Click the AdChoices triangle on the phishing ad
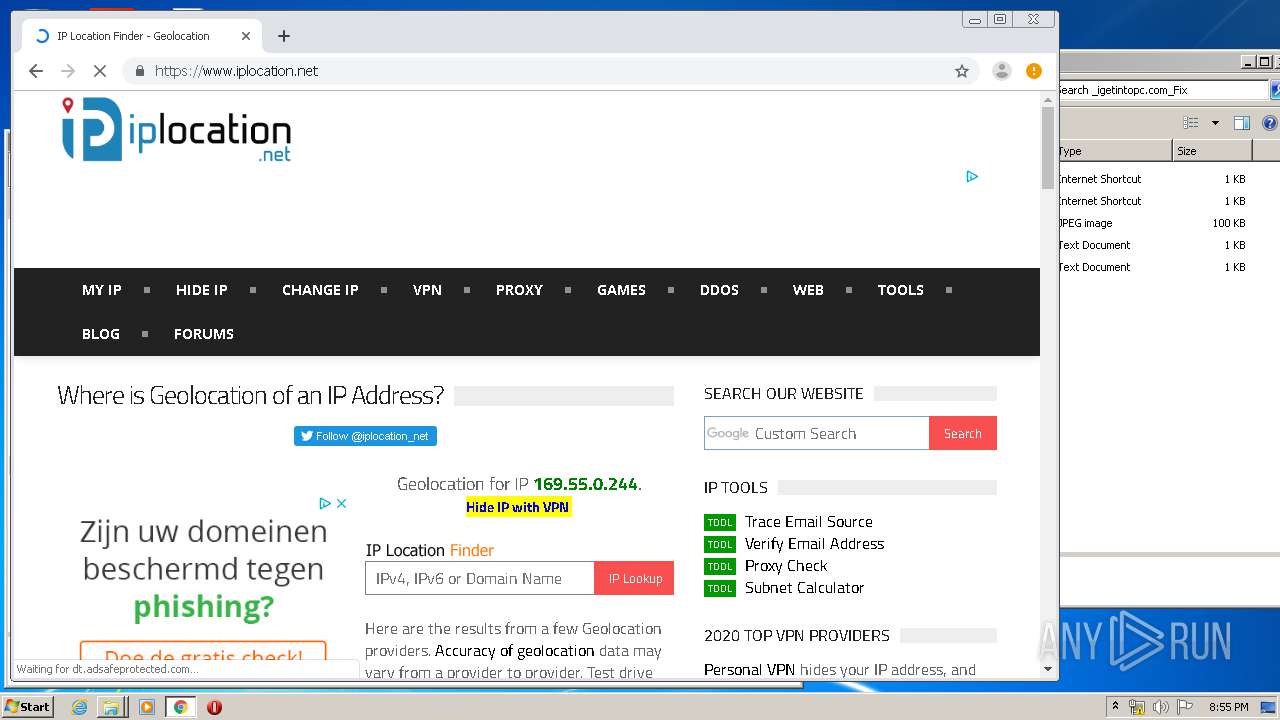Image resolution: width=1280 pixels, height=720 pixels. pyautogui.click(x=325, y=503)
